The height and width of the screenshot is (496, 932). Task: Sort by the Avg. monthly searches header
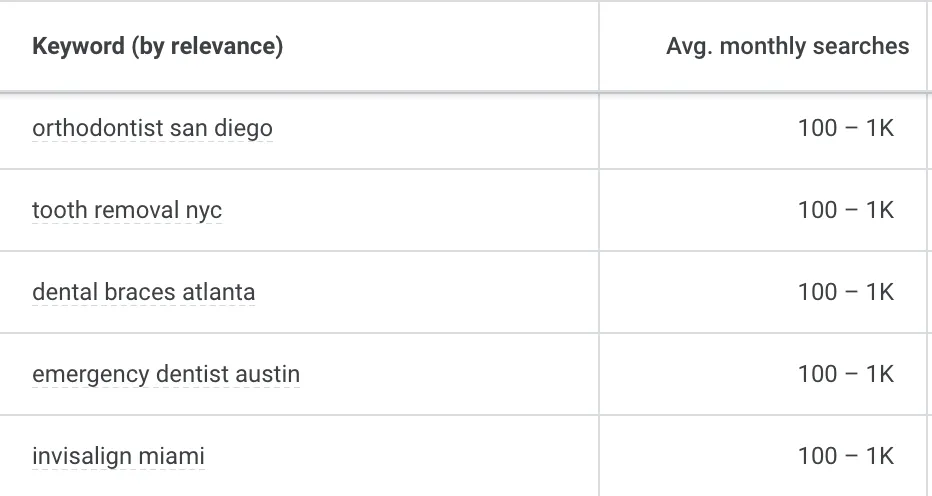coord(787,46)
